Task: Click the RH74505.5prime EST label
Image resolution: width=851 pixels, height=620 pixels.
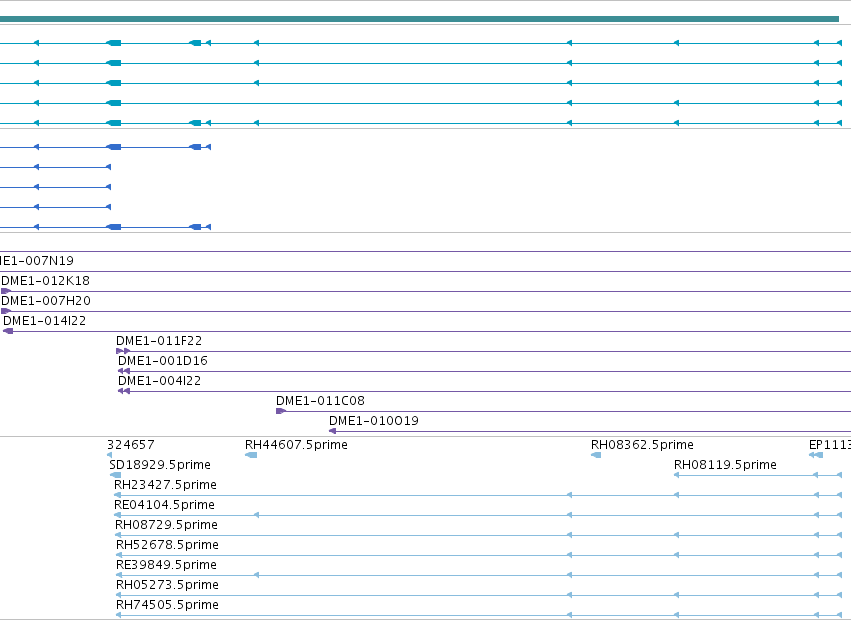Action: click(x=168, y=605)
